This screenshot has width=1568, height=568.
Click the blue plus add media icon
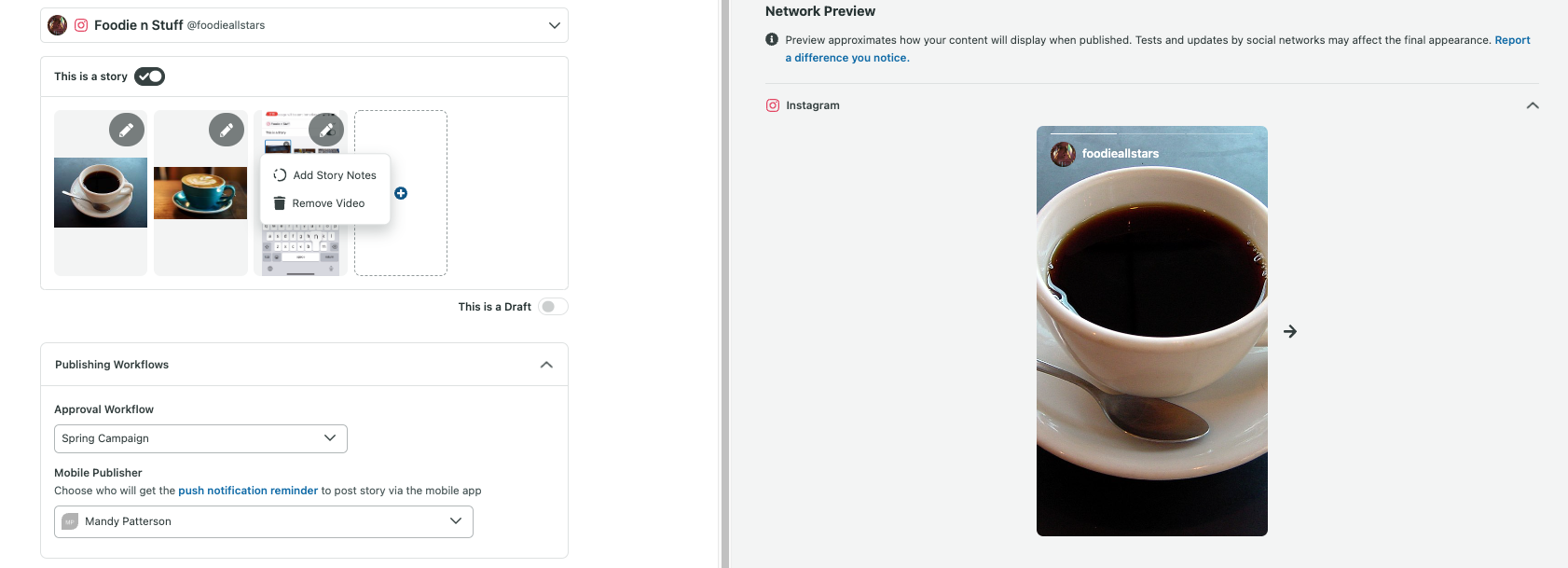click(401, 193)
